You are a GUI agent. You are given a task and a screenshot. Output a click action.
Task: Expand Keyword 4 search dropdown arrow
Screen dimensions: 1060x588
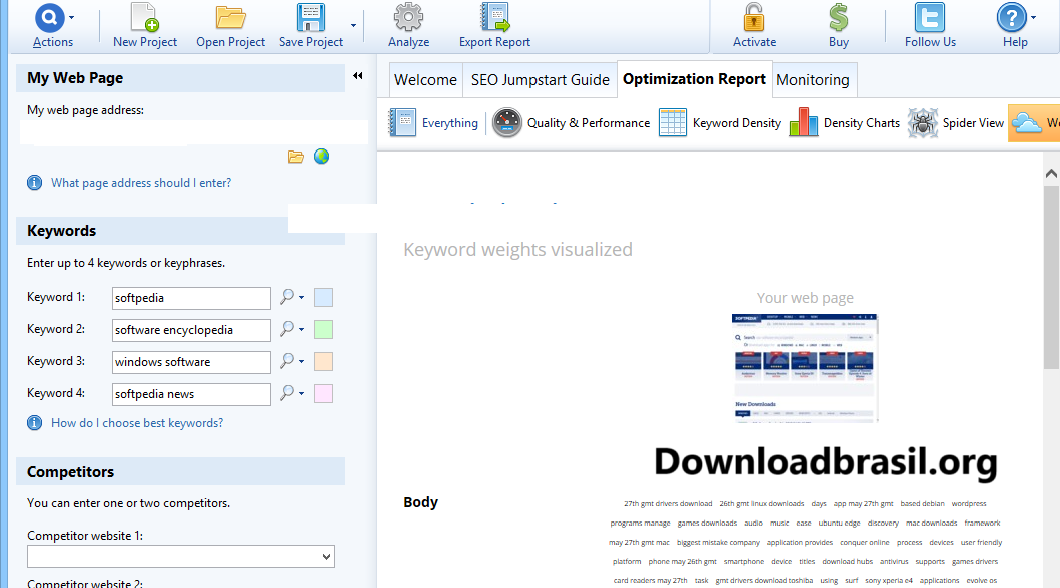(x=302, y=393)
